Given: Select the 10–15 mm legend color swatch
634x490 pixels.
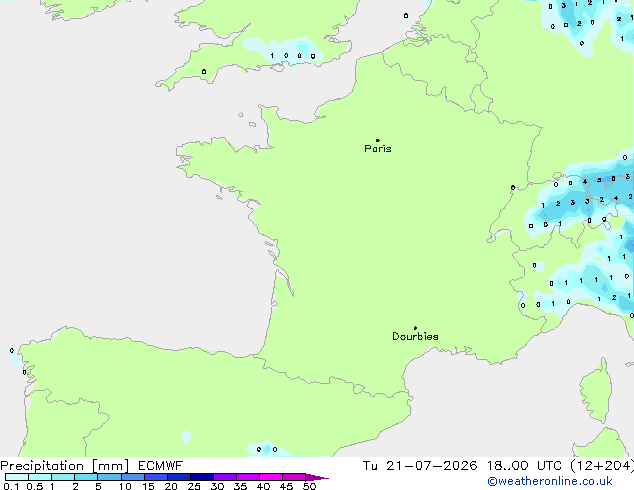Looking at the screenshot, I should 133,477.
